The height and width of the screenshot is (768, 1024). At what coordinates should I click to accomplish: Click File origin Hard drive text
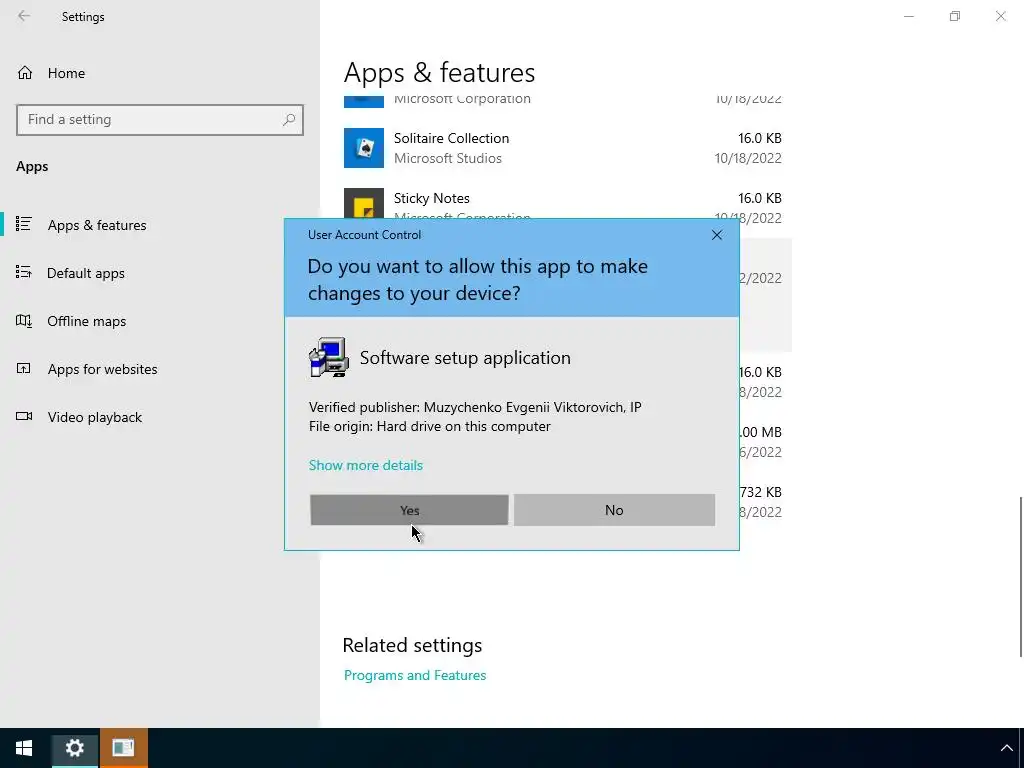(x=430, y=426)
